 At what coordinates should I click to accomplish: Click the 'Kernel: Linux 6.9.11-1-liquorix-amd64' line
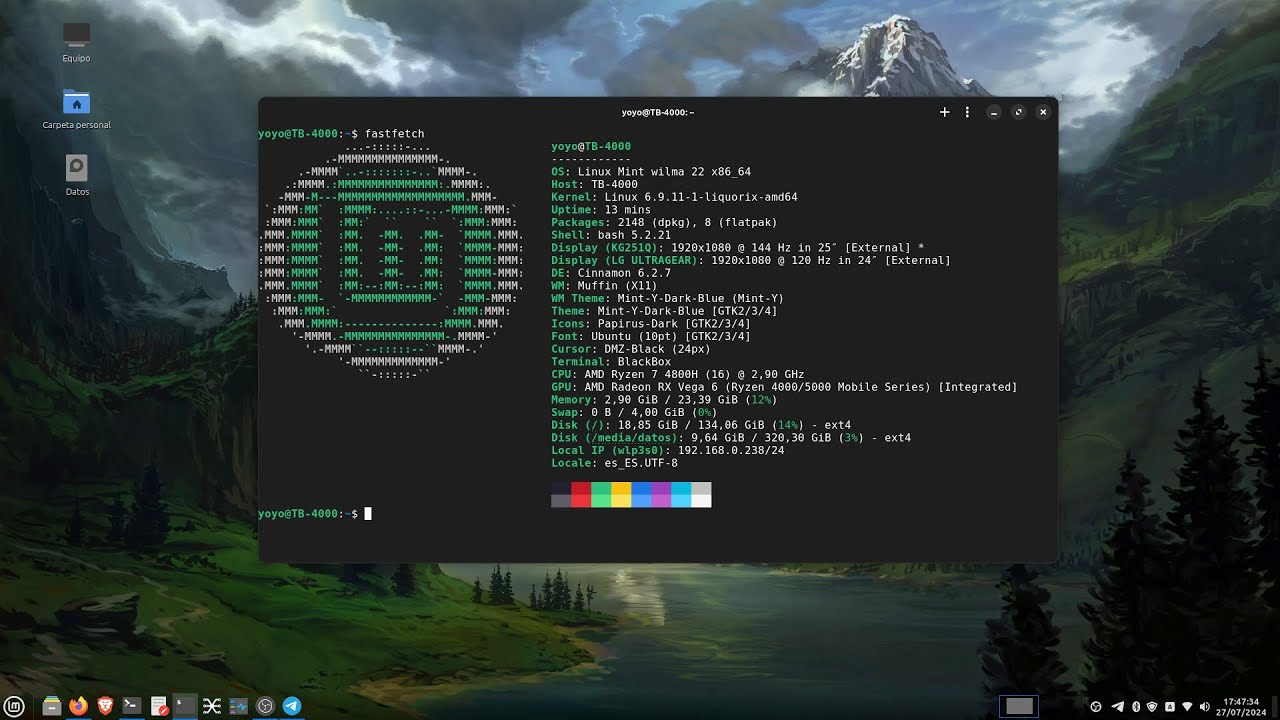[674, 197]
